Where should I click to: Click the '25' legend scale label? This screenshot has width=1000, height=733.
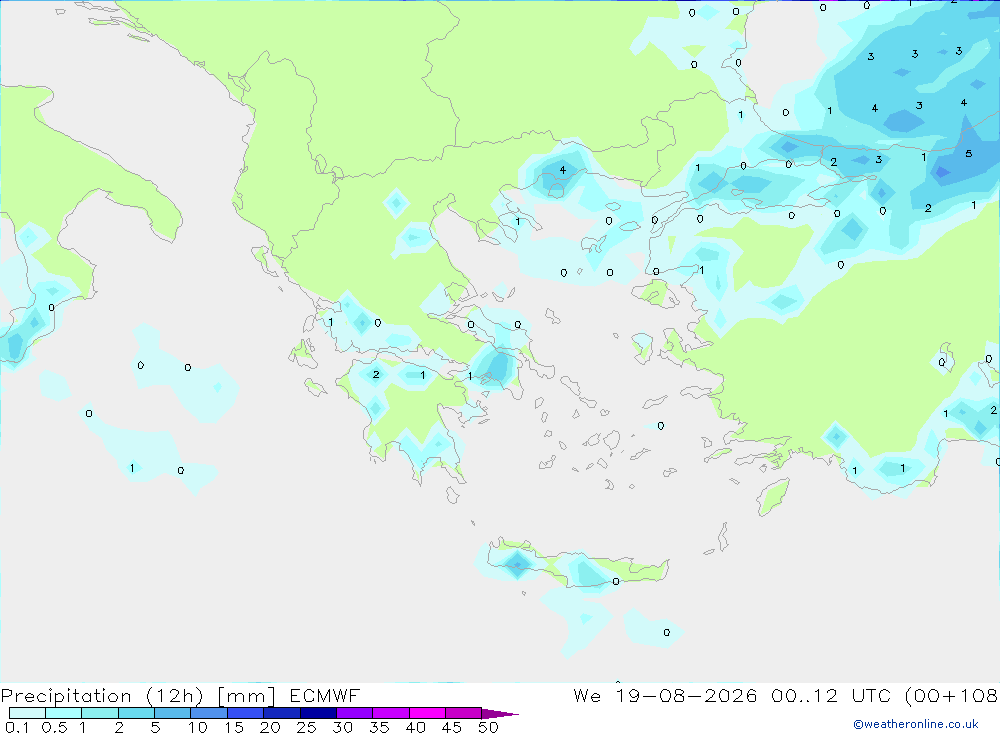306,727
